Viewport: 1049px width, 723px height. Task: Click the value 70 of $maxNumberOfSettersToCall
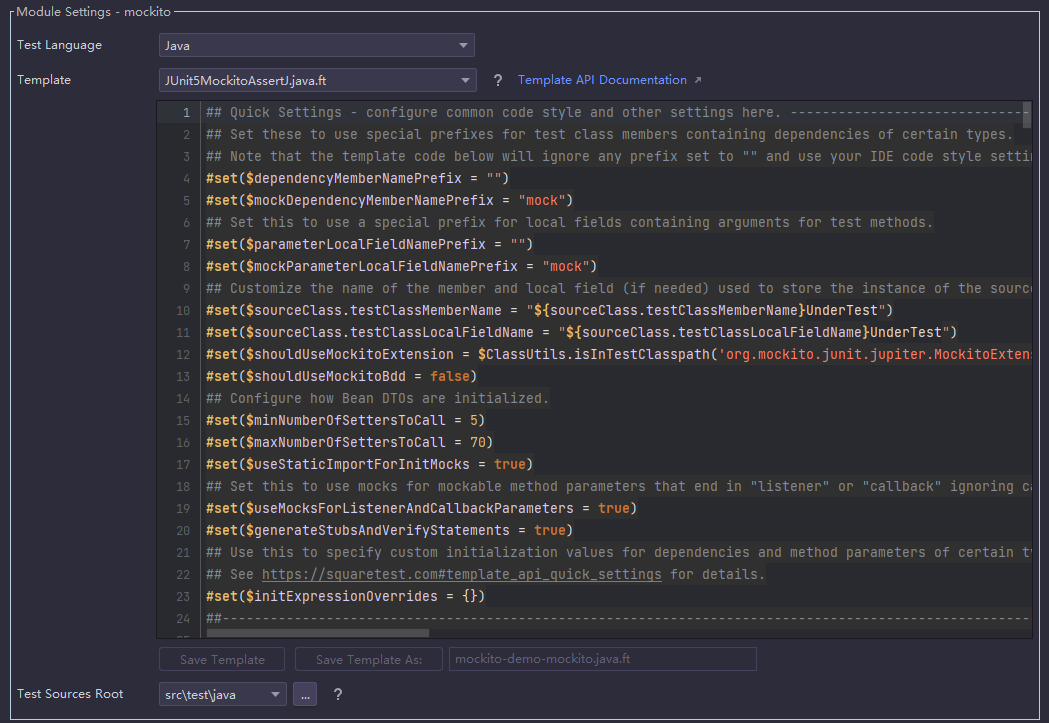click(x=478, y=443)
